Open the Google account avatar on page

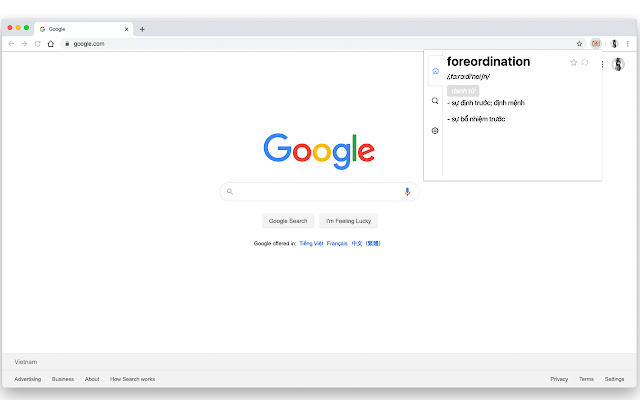pyautogui.click(x=618, y=64)
